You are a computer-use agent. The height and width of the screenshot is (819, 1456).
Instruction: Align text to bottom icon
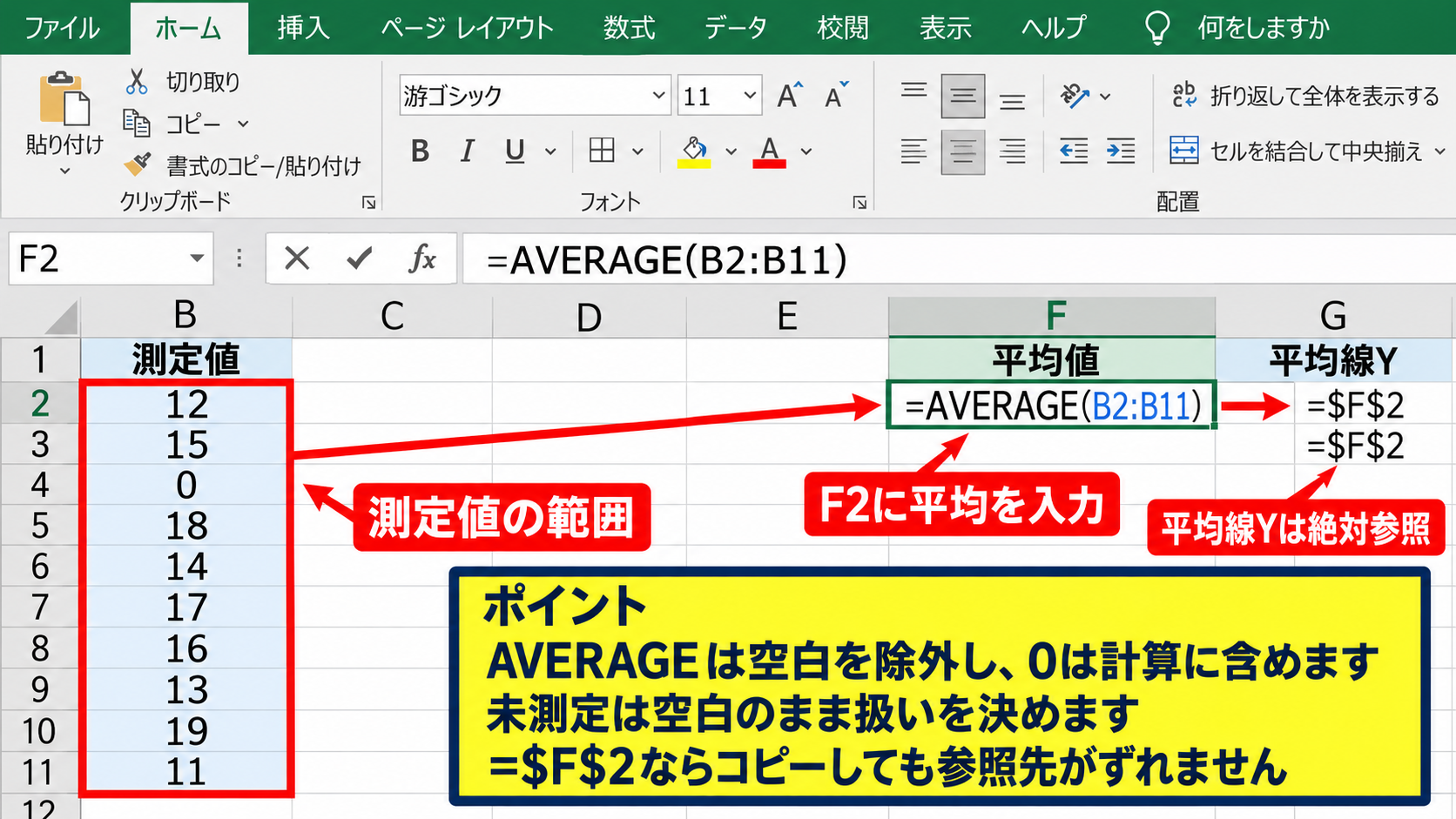pos(1012,99)
